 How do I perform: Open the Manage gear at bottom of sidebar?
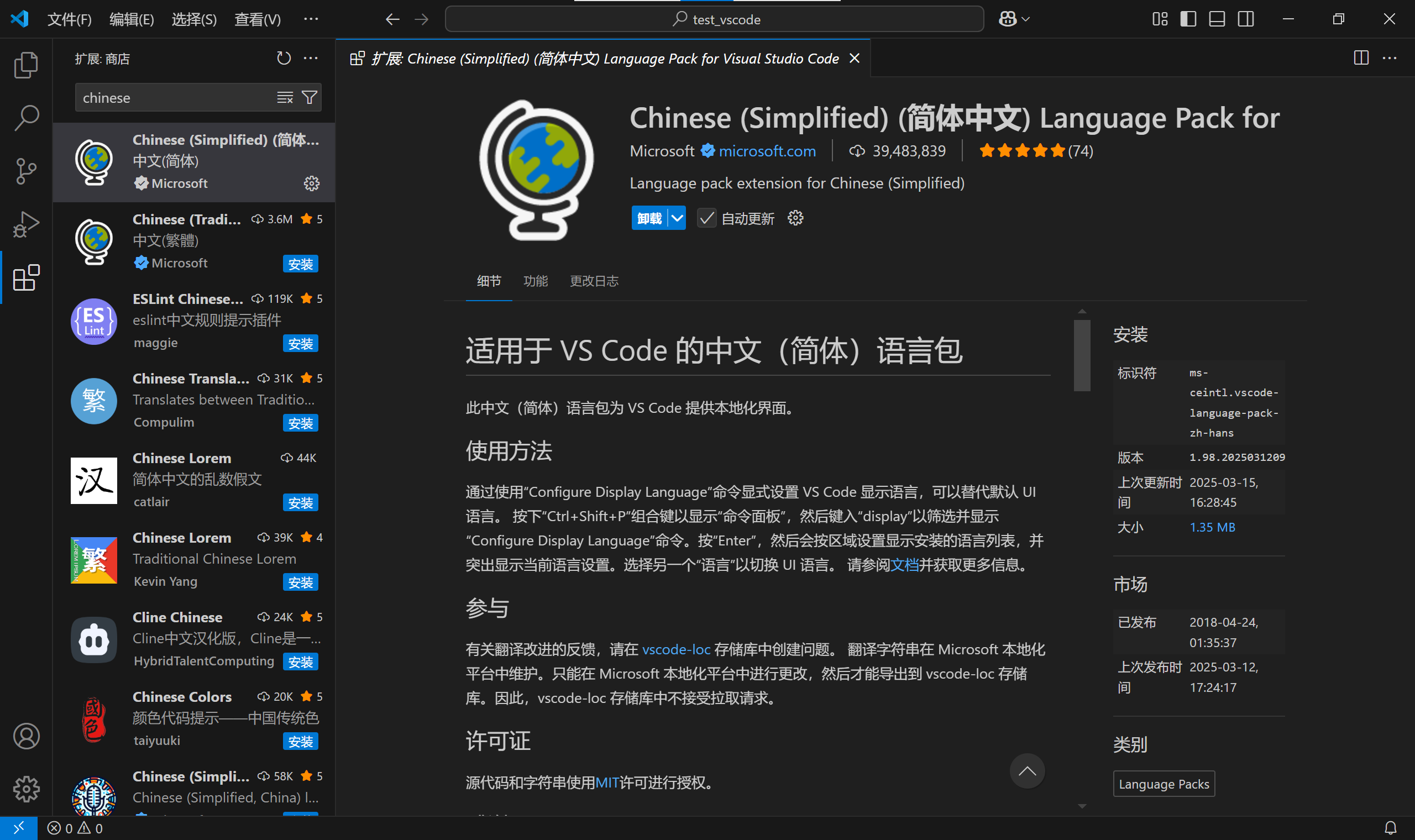[25, 790]
